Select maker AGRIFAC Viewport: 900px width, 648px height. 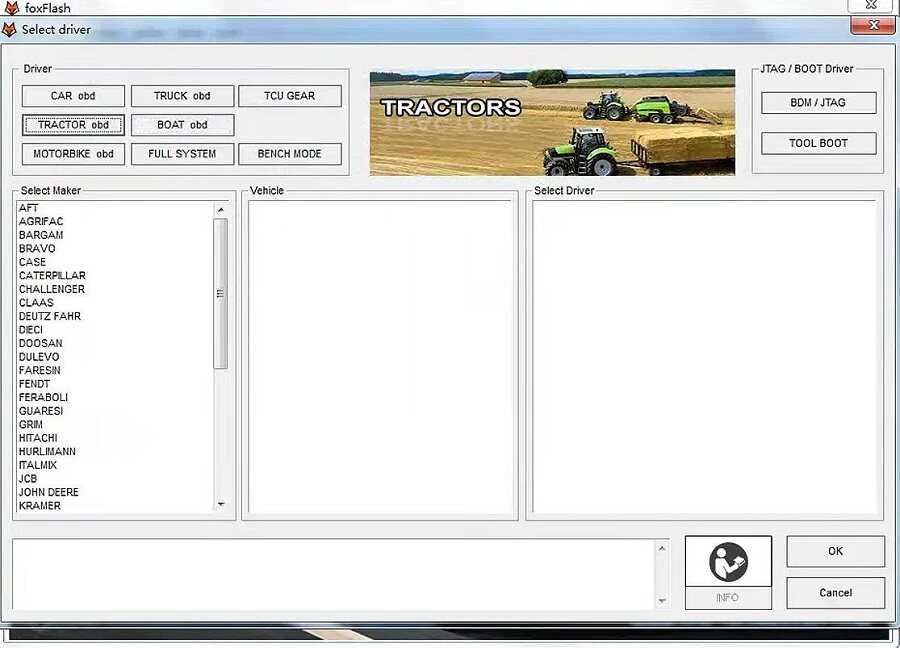pos(41,222)
